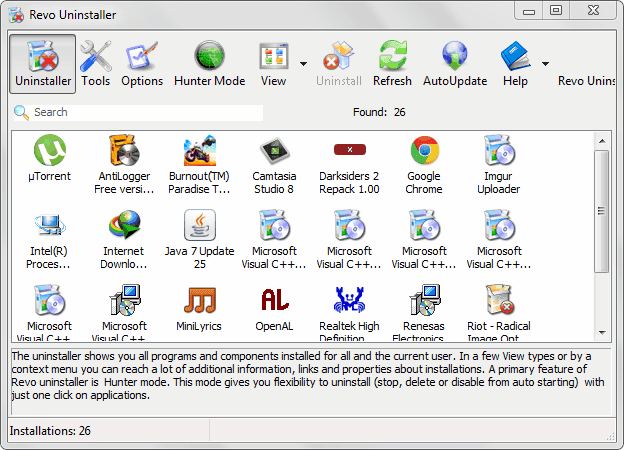Click scroll down arrow of program list

[x=602, y=333]
